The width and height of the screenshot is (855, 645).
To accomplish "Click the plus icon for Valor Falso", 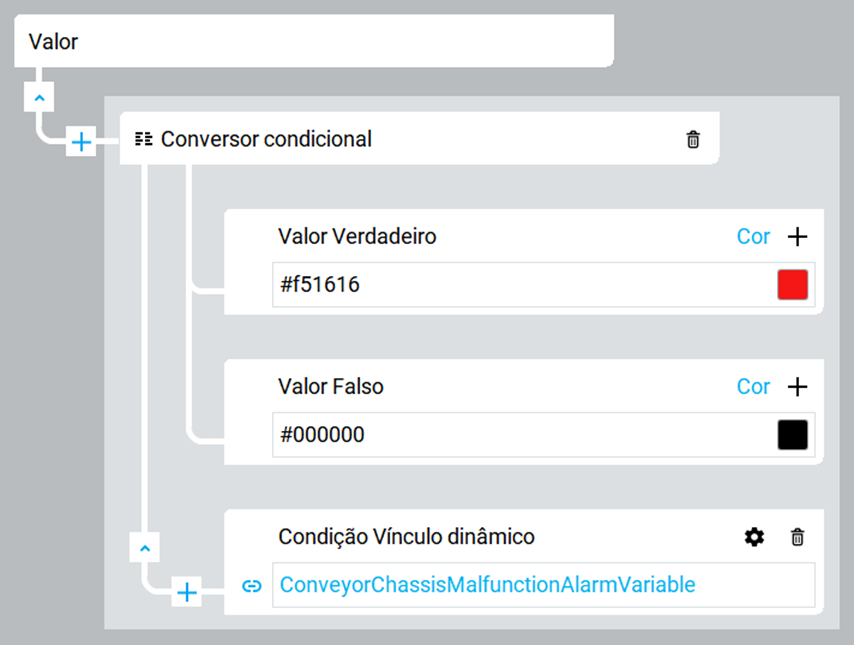I will tap(797, 387).
